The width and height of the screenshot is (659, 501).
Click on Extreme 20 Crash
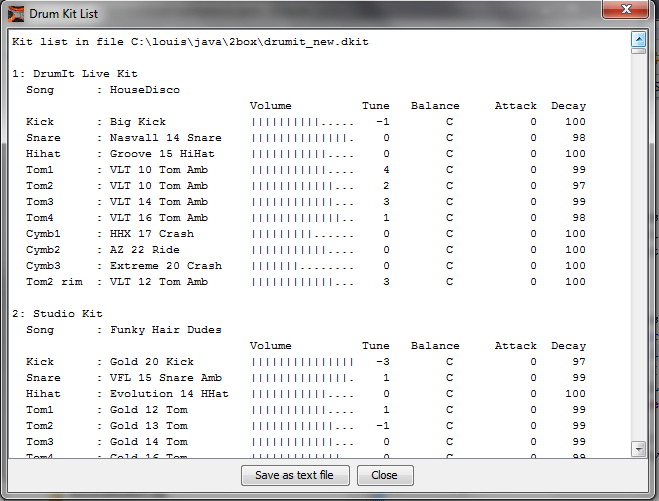pos(166,266)
